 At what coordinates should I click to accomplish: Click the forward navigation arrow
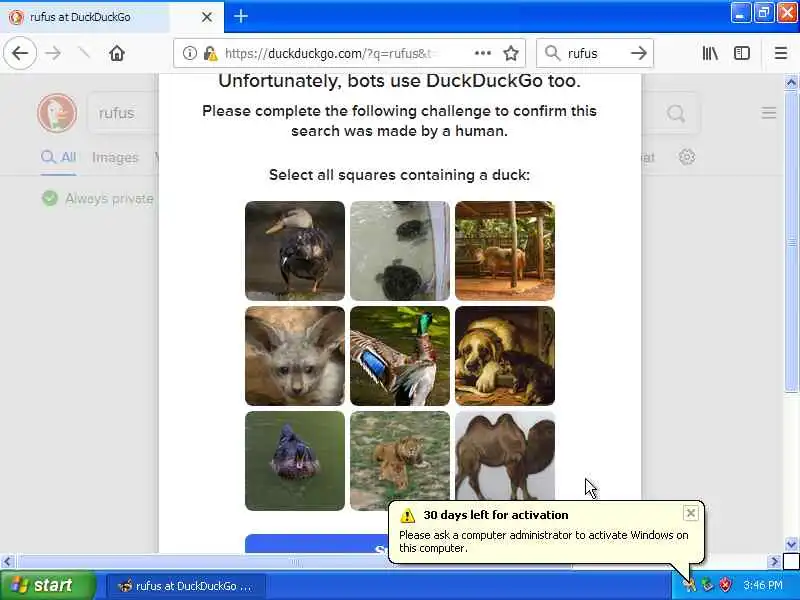53,53
